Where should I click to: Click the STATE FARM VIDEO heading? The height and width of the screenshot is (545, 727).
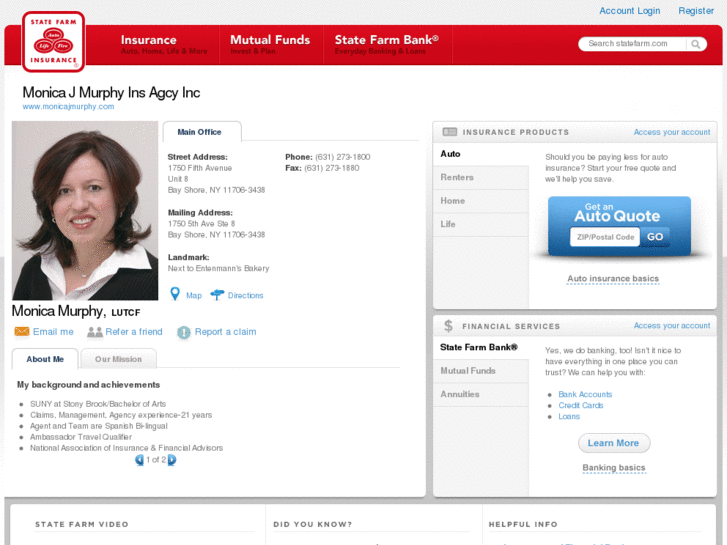click(x=82, y=524)
